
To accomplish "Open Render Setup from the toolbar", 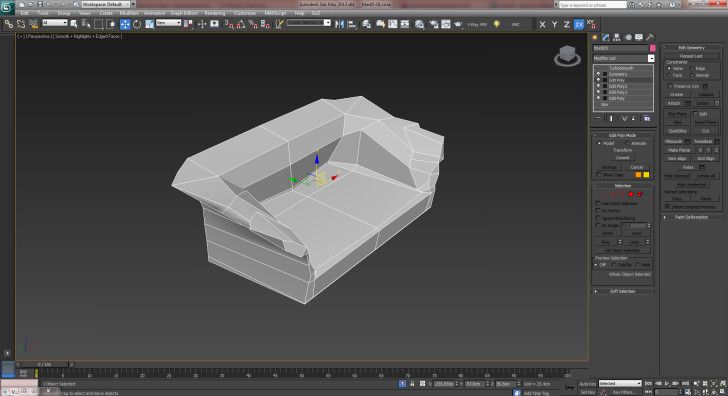I will click(x=434, y=24).
